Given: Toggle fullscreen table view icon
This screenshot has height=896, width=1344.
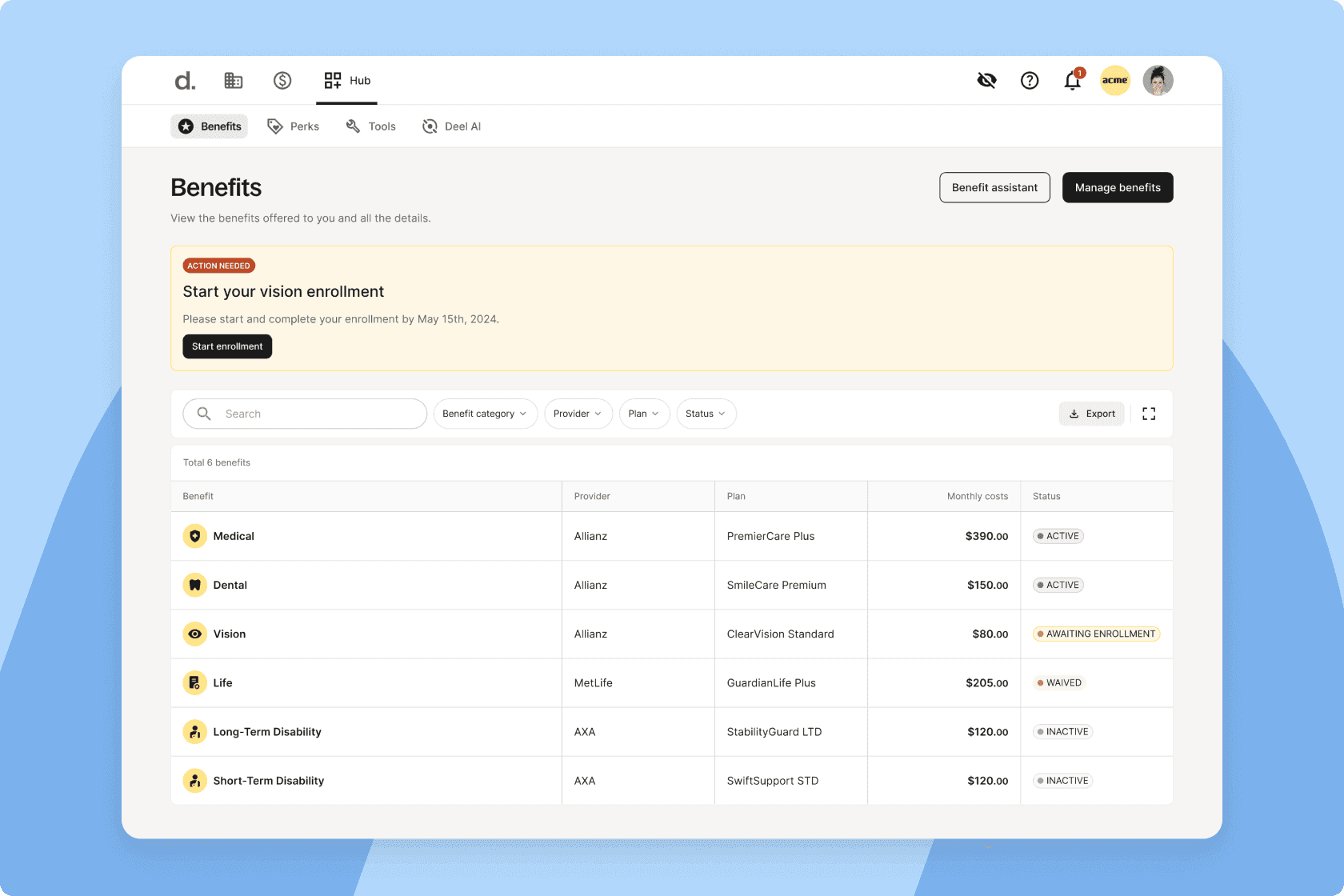Looking at the screenshot, I should click(1149, 414).
